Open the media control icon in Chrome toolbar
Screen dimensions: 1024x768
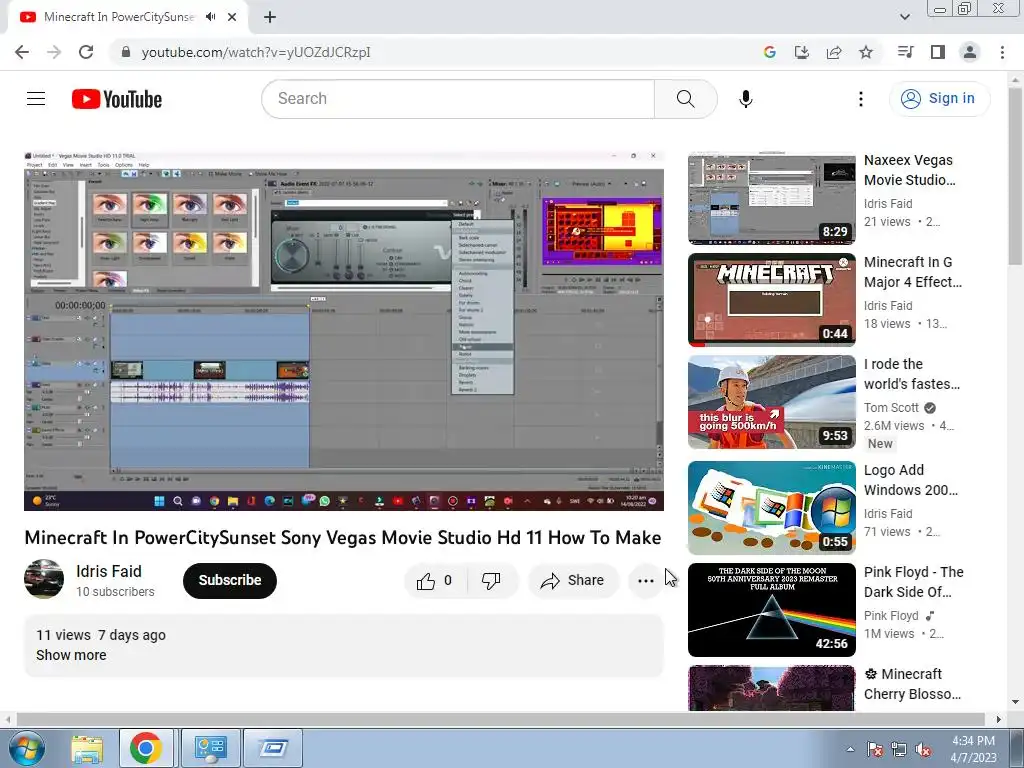tap(905, 52)
